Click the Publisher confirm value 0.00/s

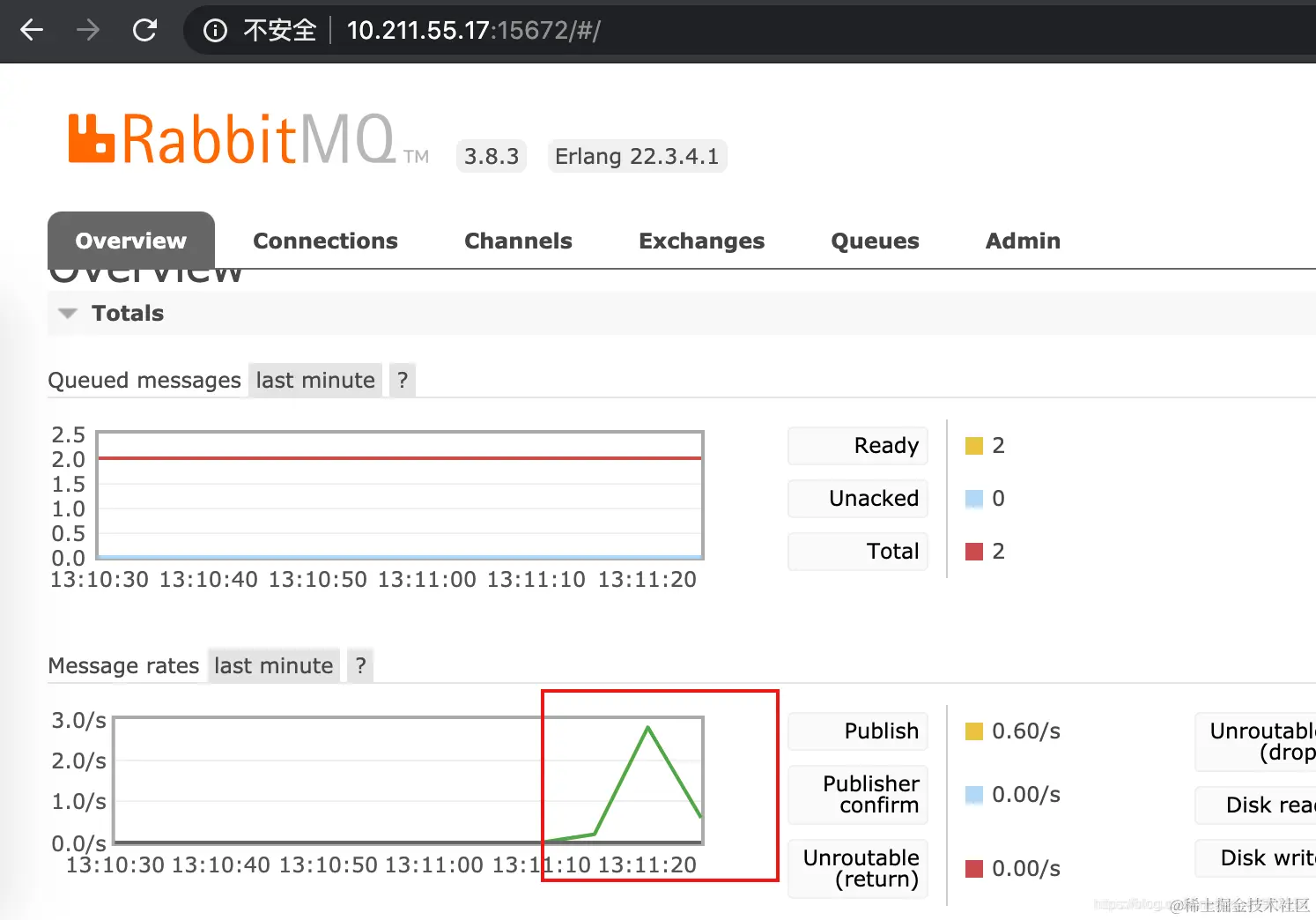[1026, 794]
